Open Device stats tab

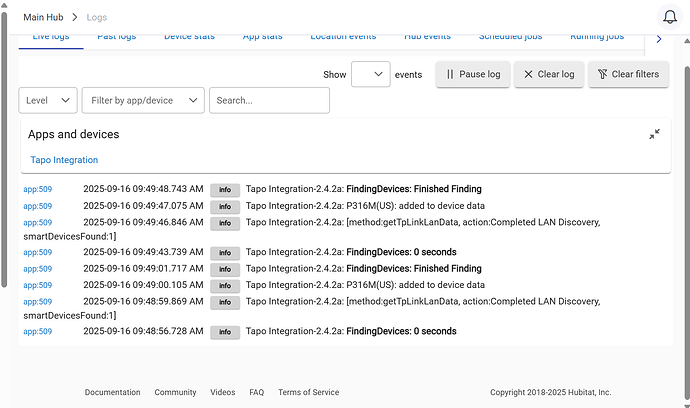point(189,37)
